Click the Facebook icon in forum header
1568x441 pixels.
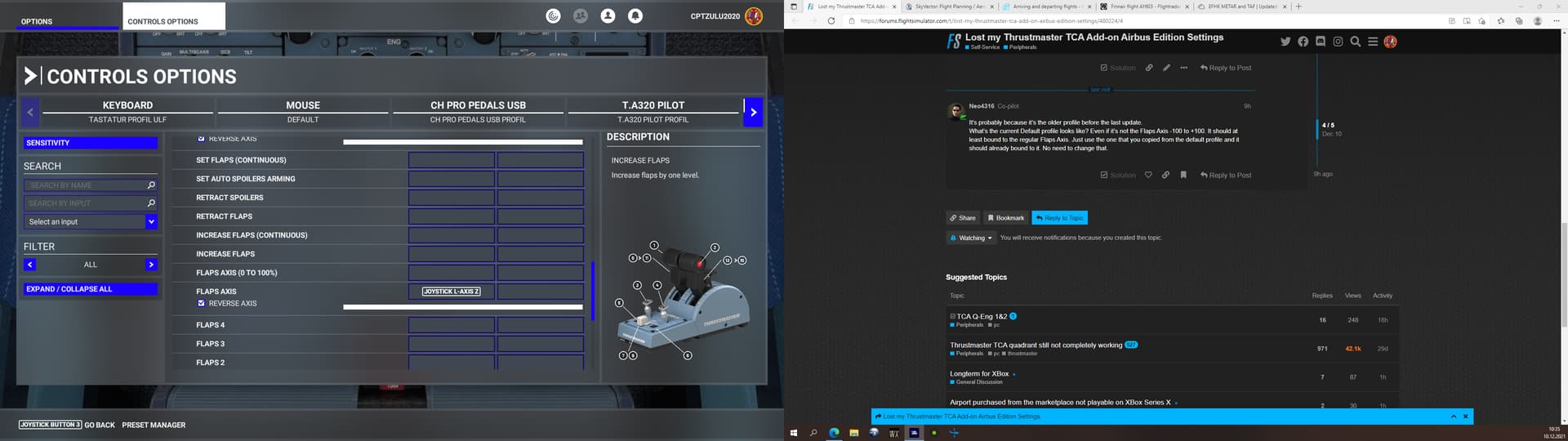pyautogui.click(x=1303, y=42)
